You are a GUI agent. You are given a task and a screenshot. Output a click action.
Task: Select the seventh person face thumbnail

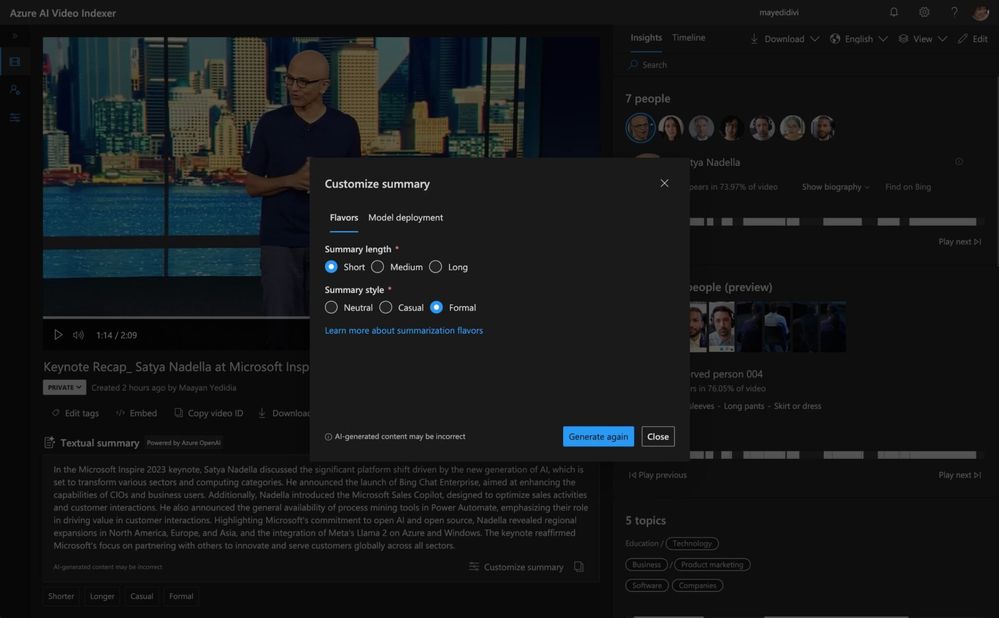pos(823,128)
